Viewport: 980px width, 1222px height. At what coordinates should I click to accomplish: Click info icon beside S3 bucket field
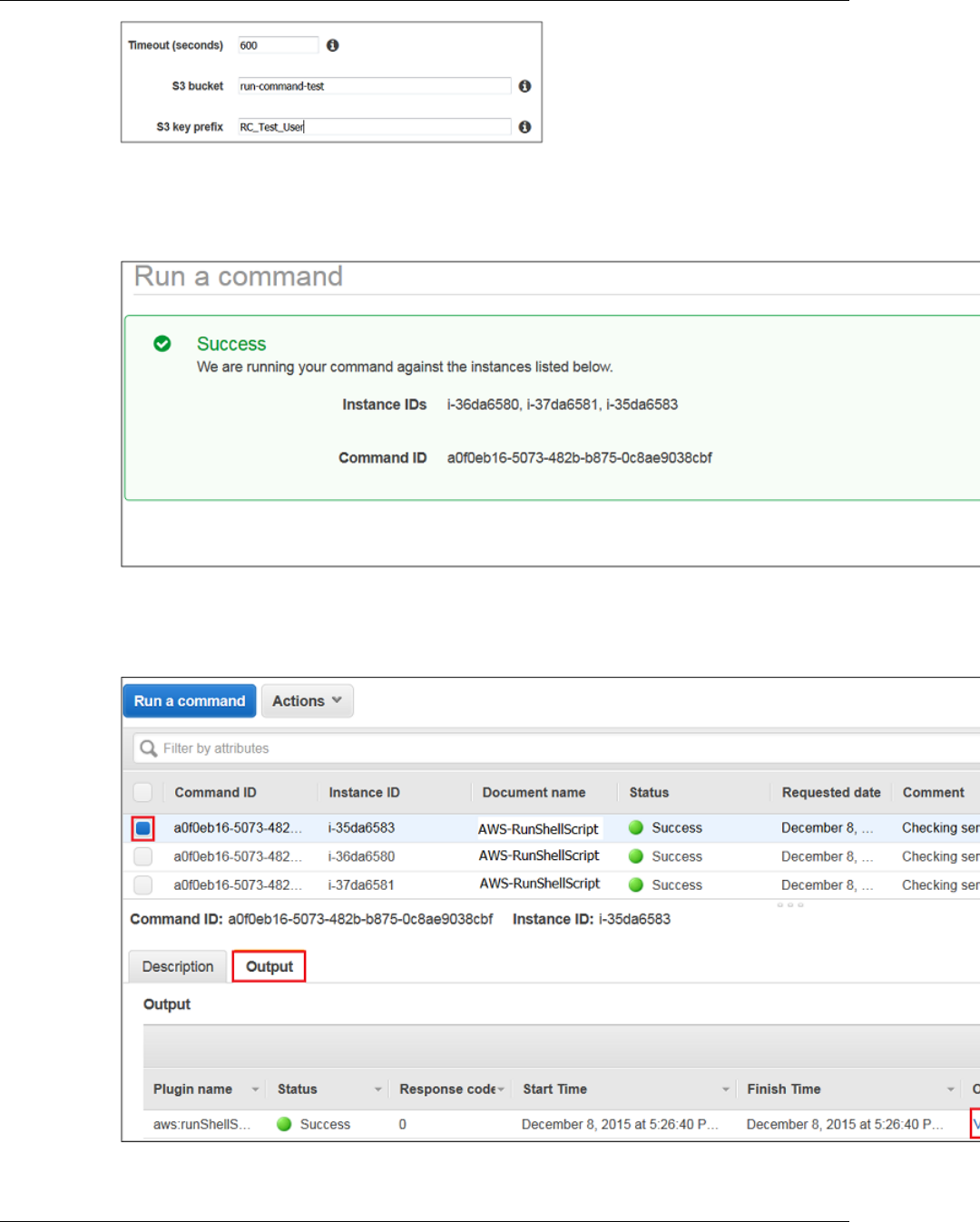524,86
